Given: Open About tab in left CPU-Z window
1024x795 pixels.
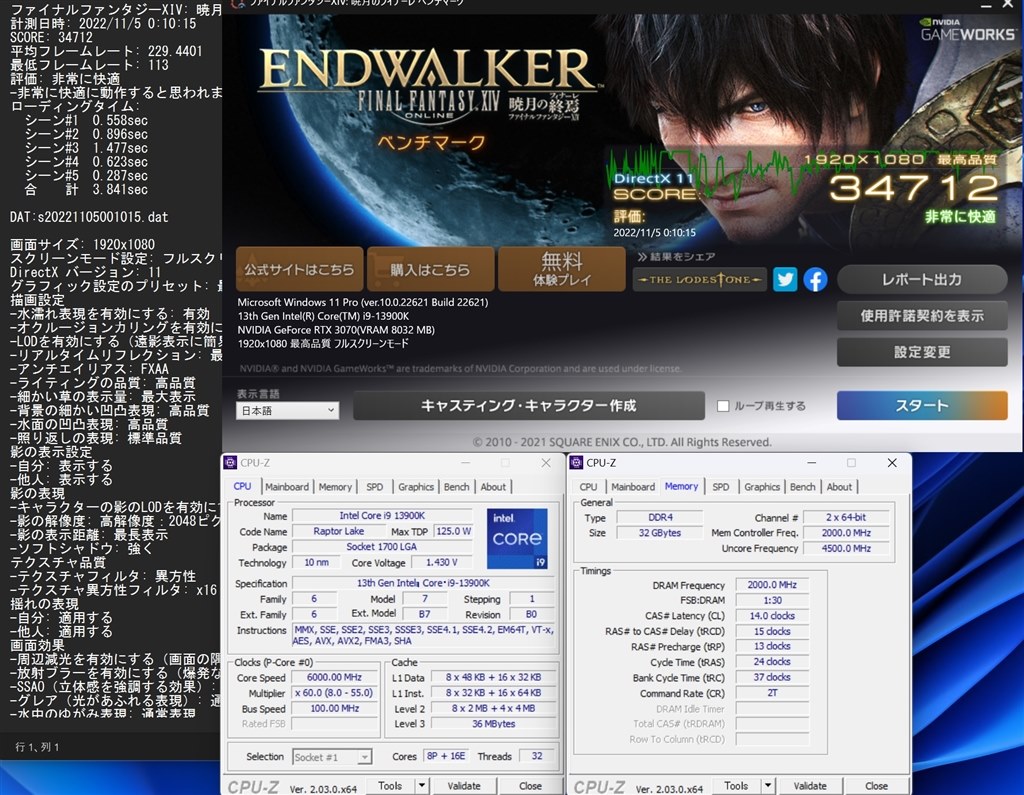Looking at the screenshot, I should [493, 487].
